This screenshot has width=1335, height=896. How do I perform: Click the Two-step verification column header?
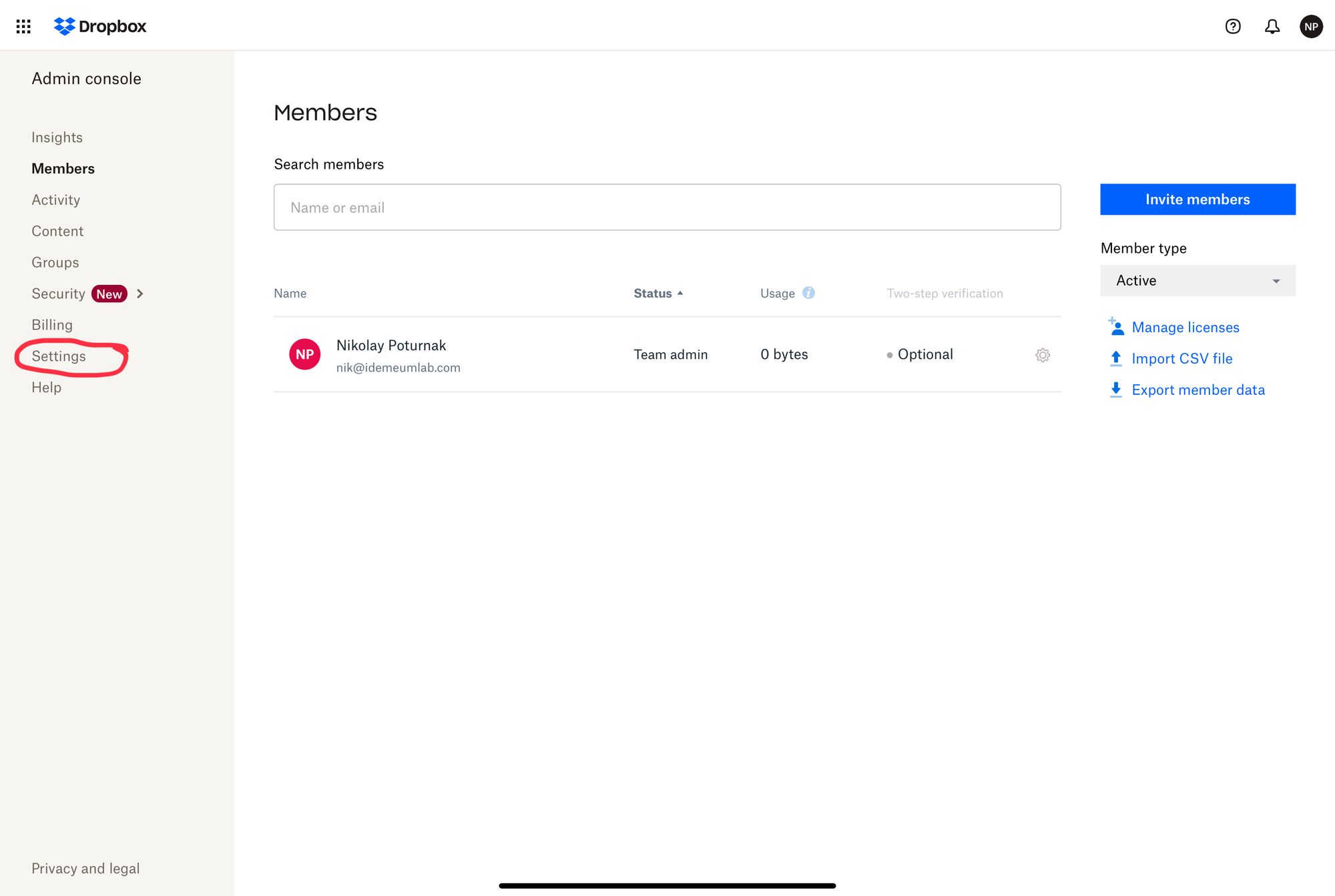click(945, 293)
